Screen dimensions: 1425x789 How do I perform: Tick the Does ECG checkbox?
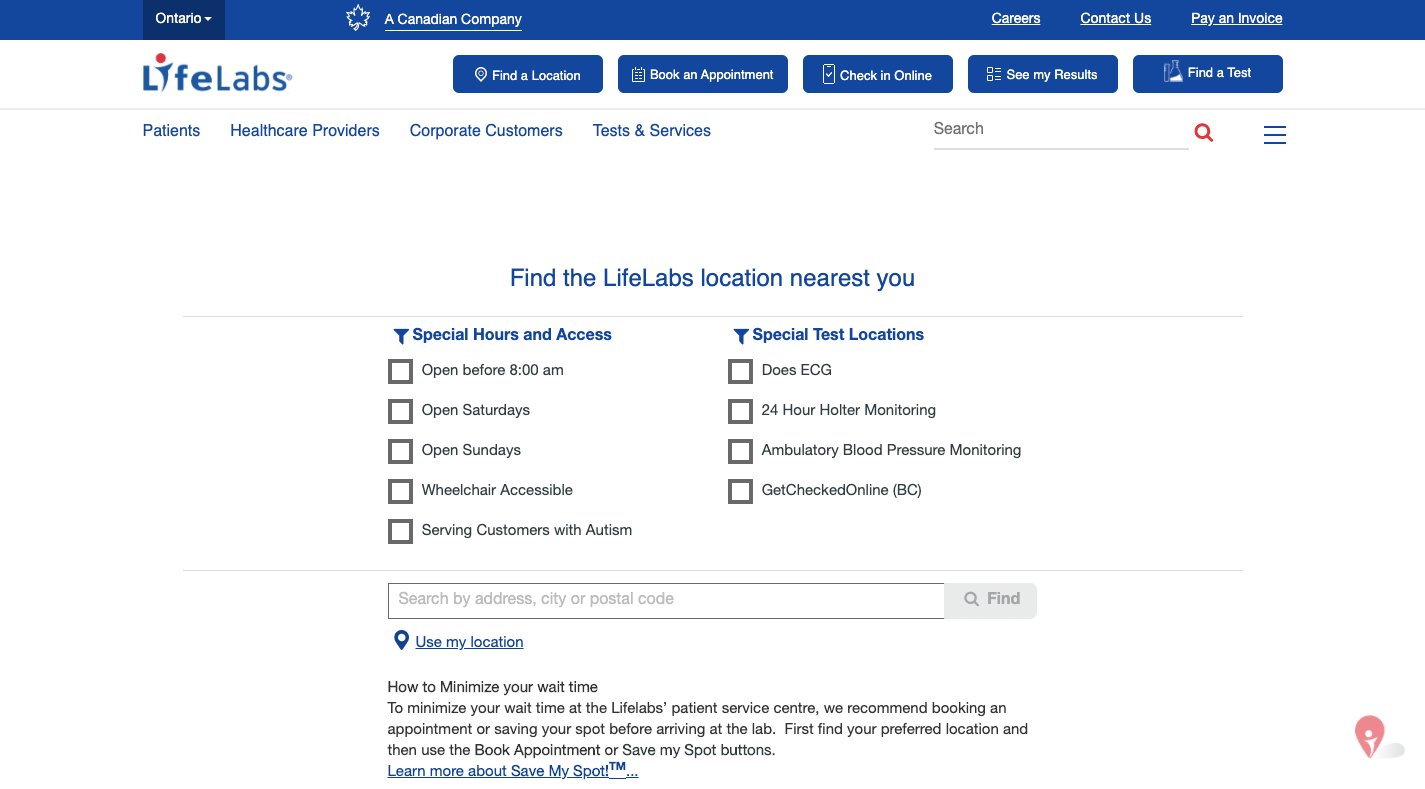[x=740, y=371]
